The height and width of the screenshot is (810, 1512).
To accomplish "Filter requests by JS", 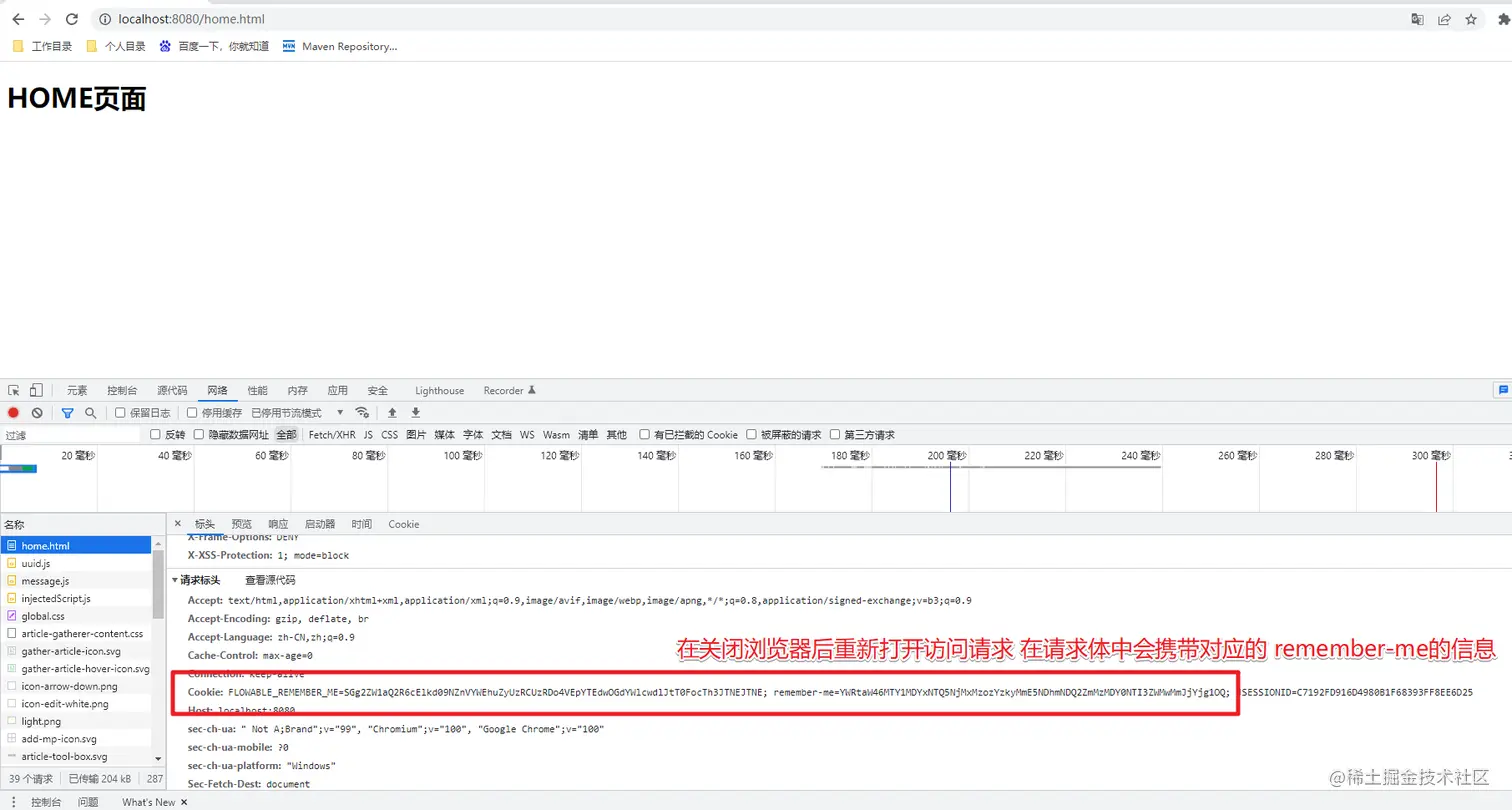I will click(x=368, y=435).
